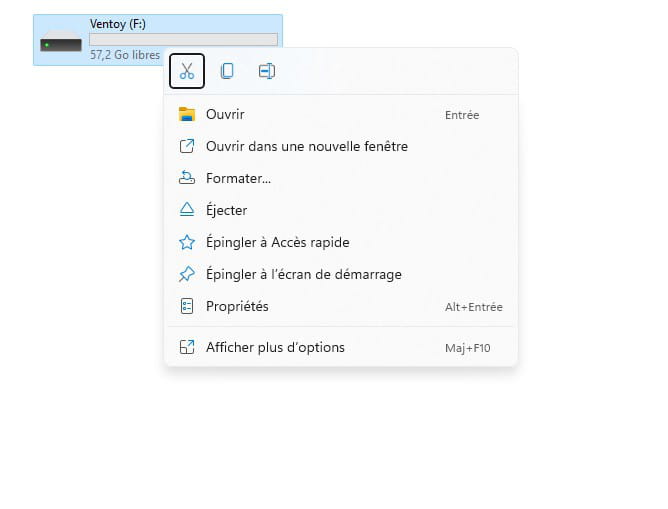The image size is (668, 509).
Task: Click the star icon for Accès rapide
Action: click(187, 242)
